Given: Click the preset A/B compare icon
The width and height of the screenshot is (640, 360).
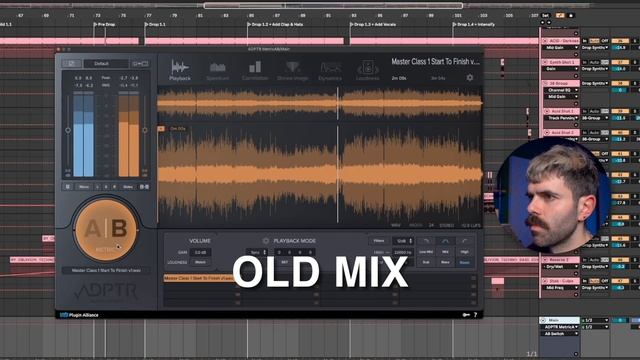Looking at the screenshot, I should coord(140,64).
